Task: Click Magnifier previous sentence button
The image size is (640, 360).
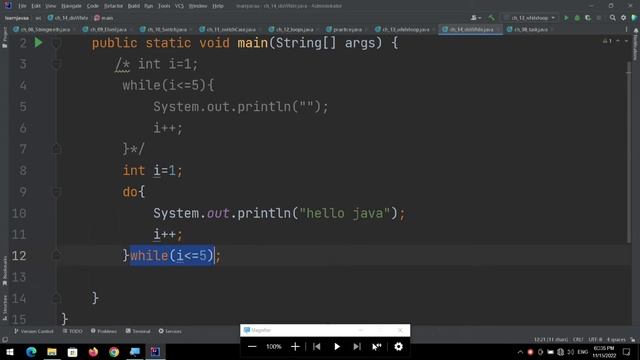Action: pyautogui.click(x=317, y=347)
